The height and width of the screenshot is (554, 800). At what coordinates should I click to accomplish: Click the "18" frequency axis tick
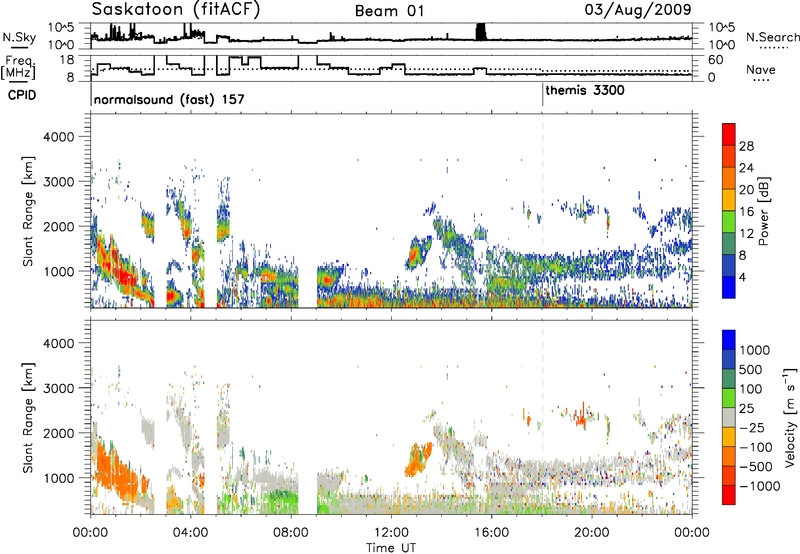(67, 59)
